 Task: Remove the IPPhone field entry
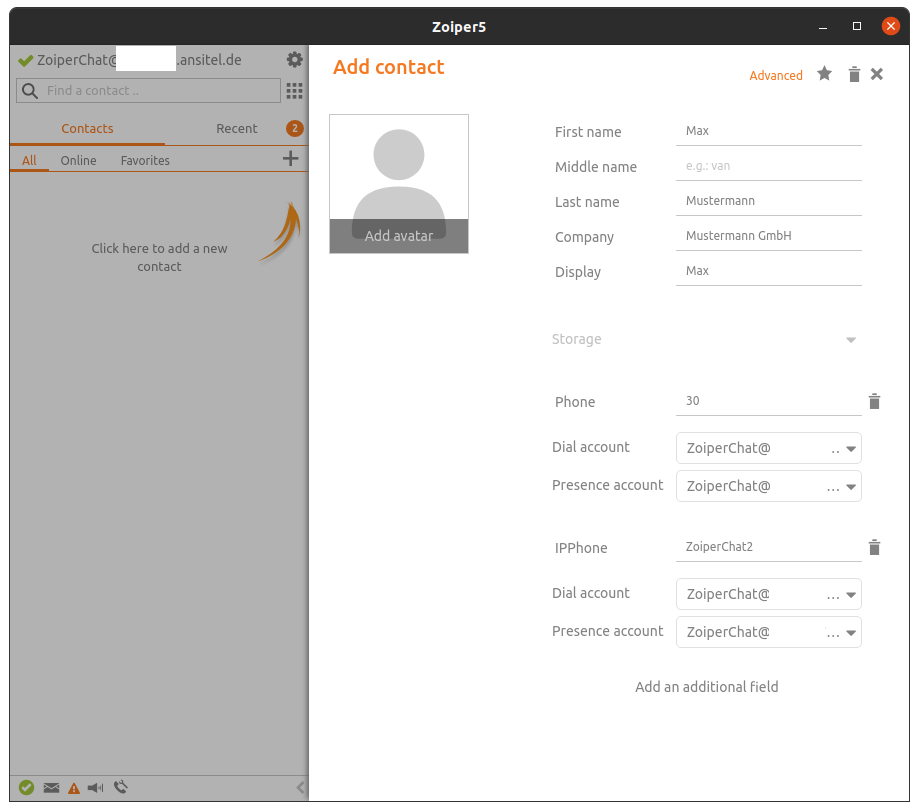[x=874, y=548]
